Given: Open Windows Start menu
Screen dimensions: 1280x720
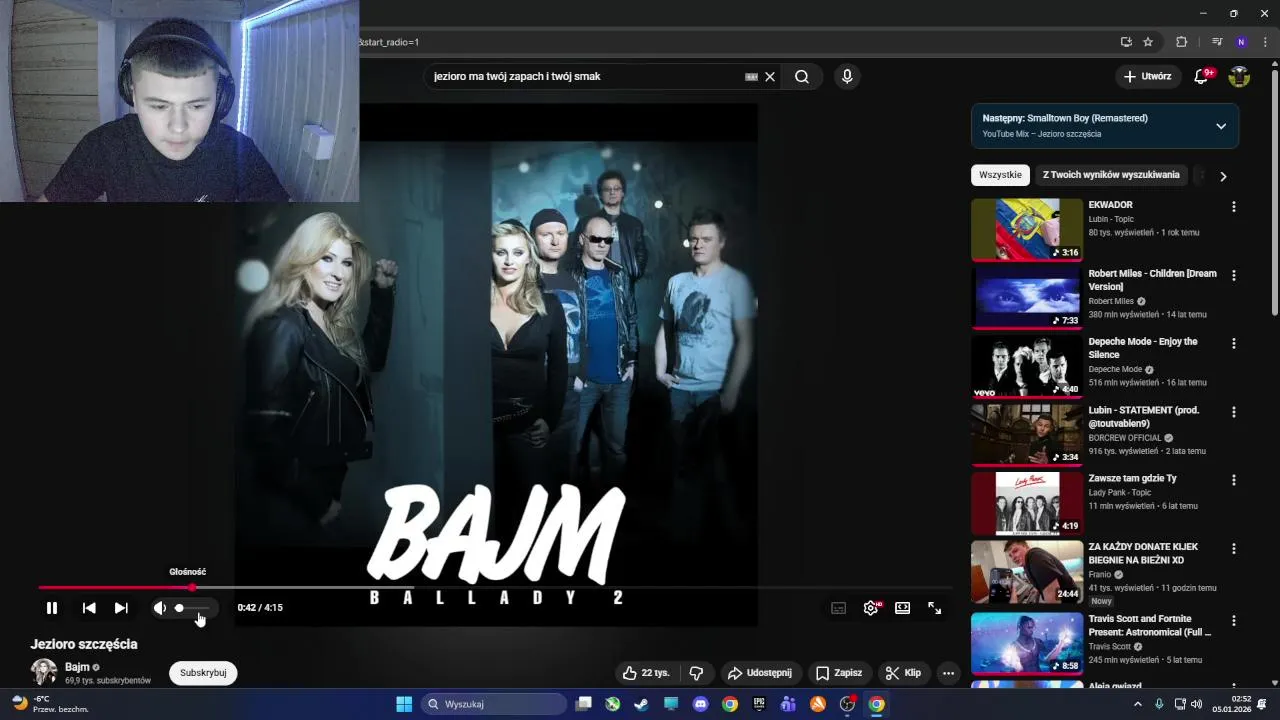Looking at the screenshot, I should point(404,704).
